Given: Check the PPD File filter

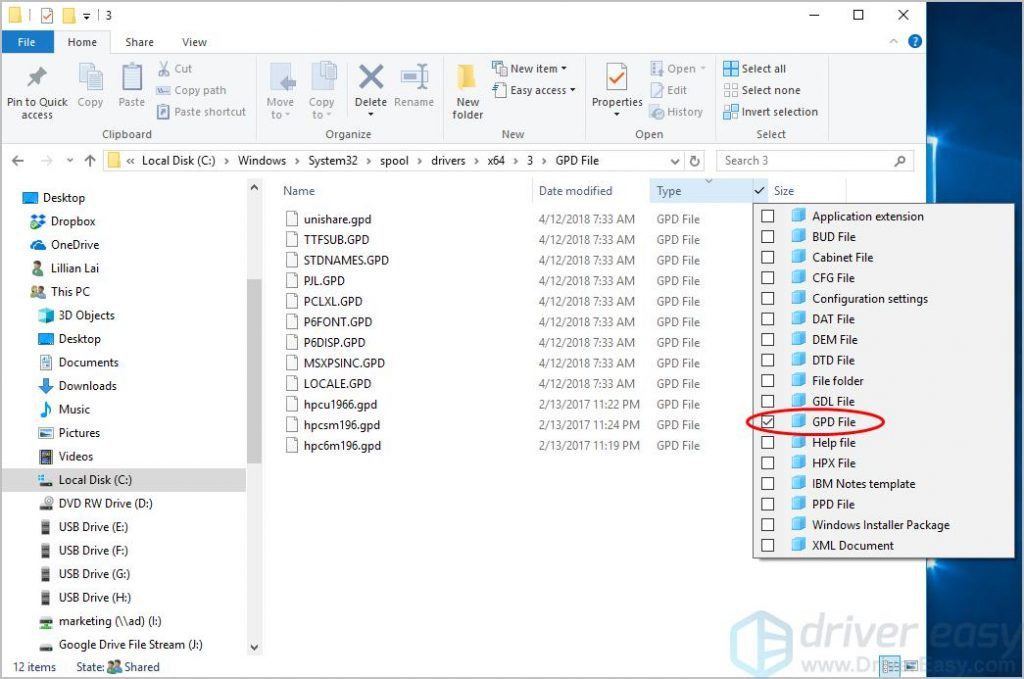Looking at the screenshot, I should click(x=768, y=504).
